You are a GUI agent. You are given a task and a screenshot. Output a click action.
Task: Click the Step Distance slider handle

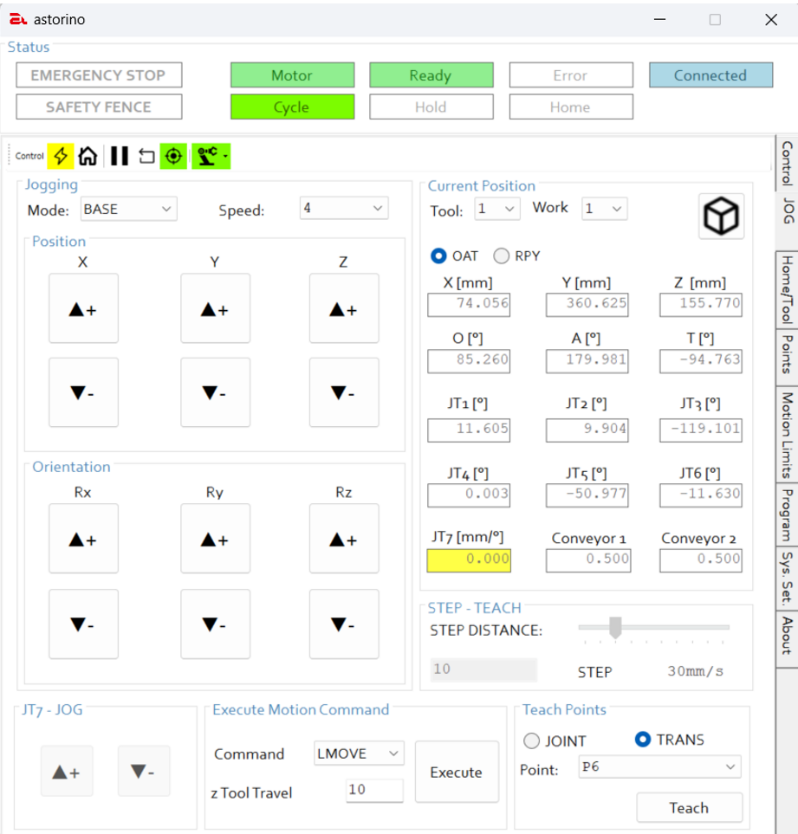coord(616,627)
